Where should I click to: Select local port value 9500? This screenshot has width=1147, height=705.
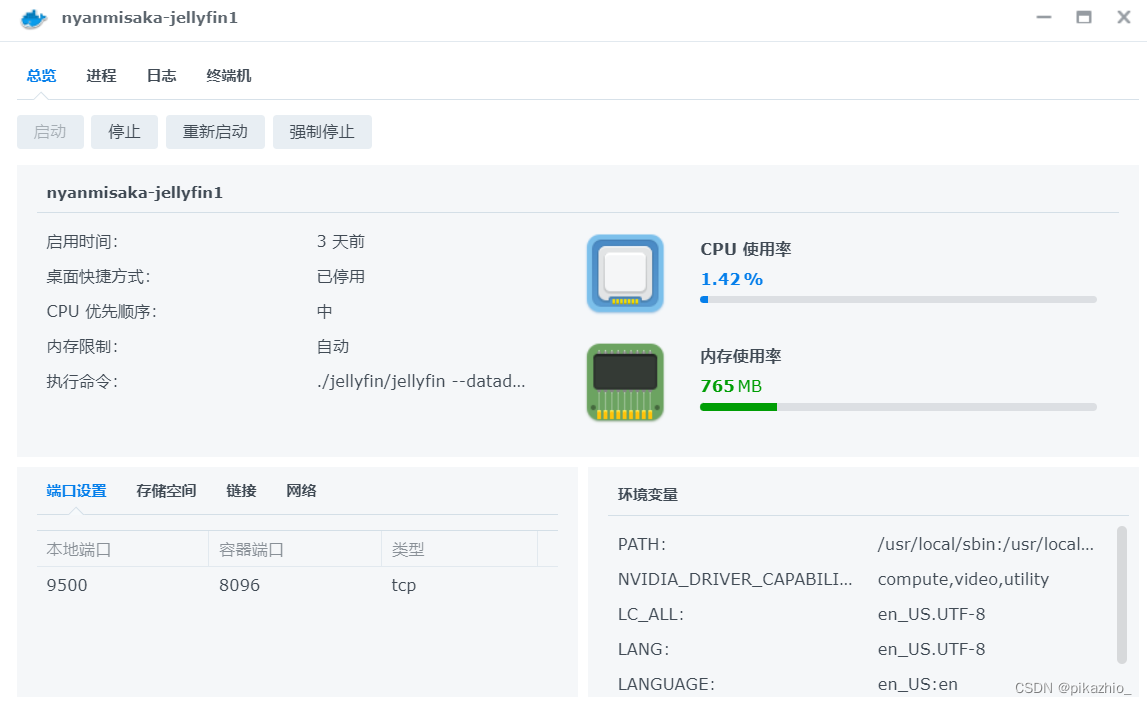pos(67,585)
